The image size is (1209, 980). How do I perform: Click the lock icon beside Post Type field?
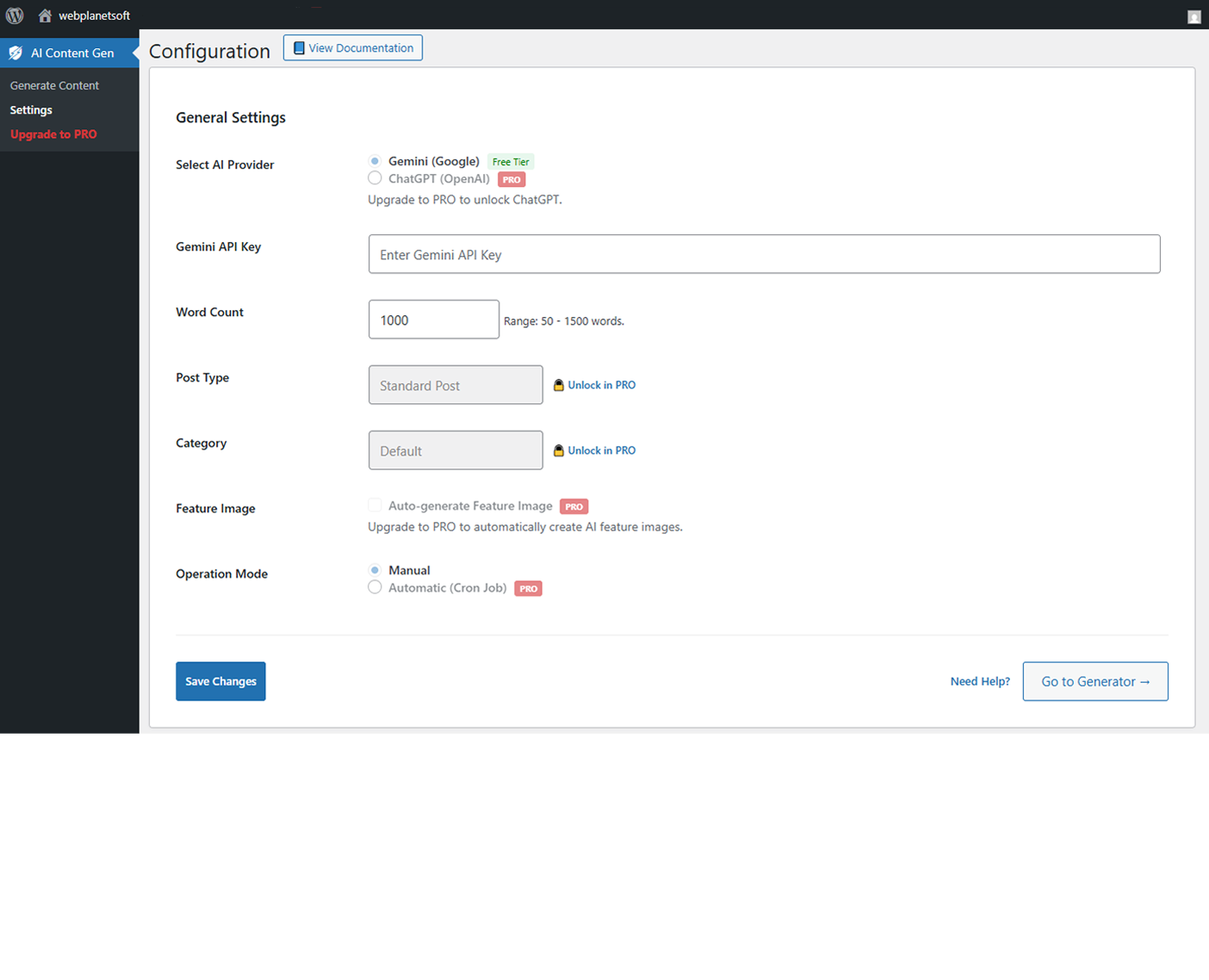point(559,385)
